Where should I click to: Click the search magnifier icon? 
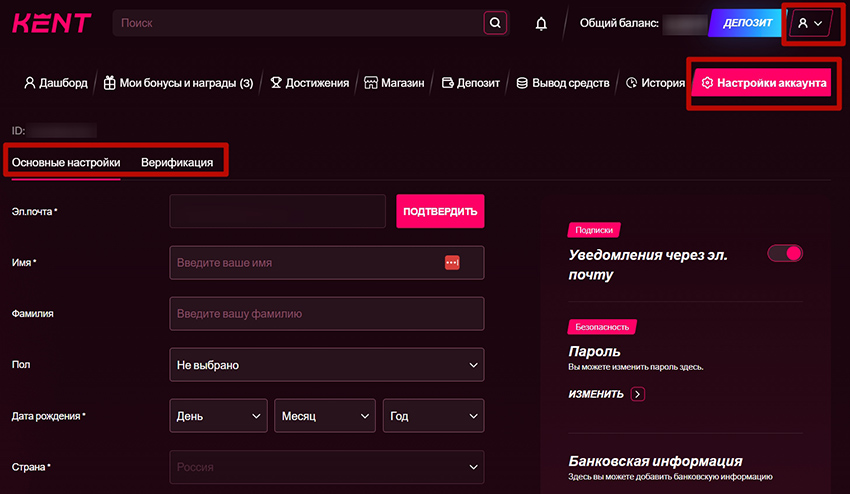pyautogui.click(x=495, y=23)
